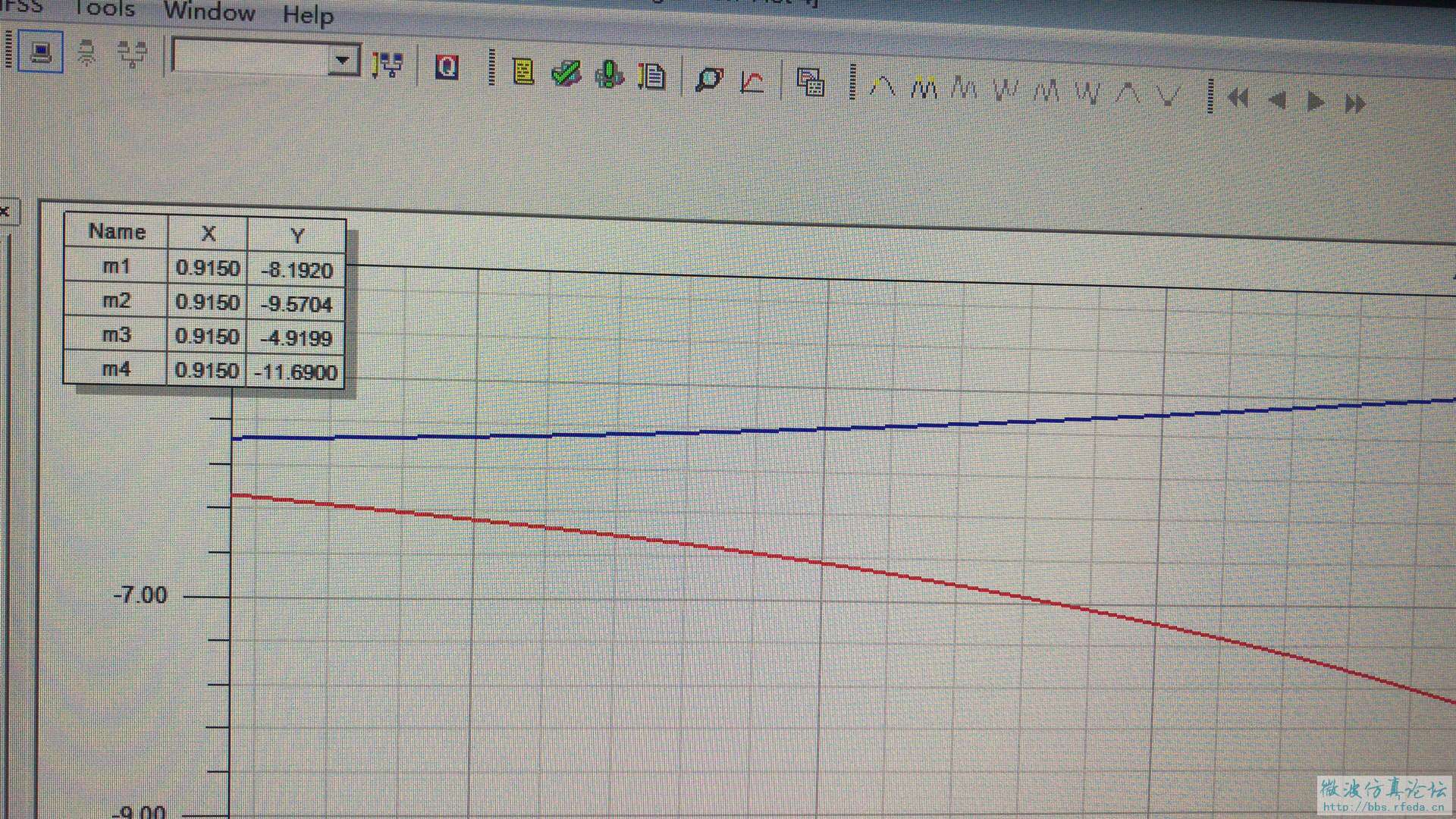Click the distributed machines network icon
The image size is (1456, 819).
(133, 55)
